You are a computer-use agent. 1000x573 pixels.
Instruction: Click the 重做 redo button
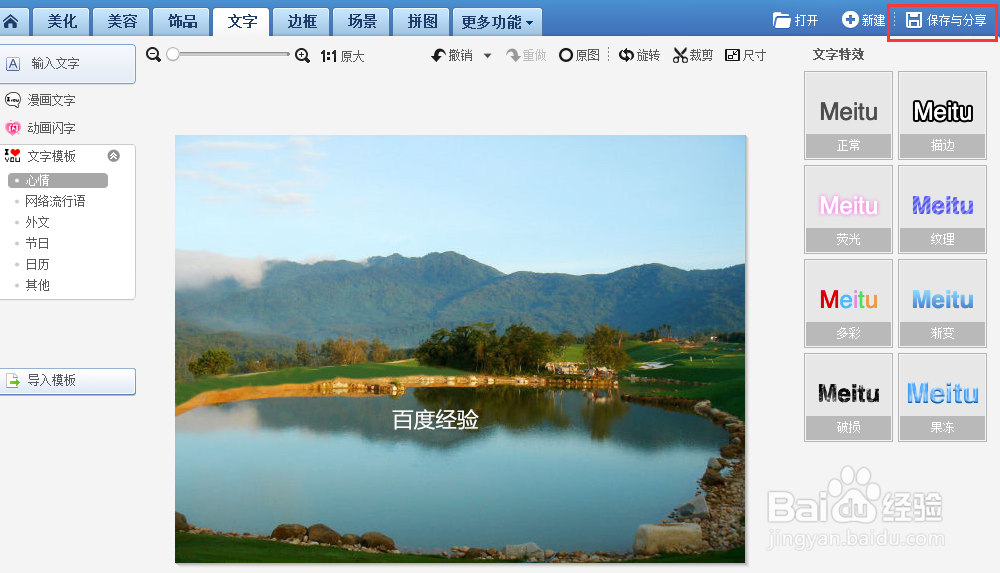click(x=526, y=56)
